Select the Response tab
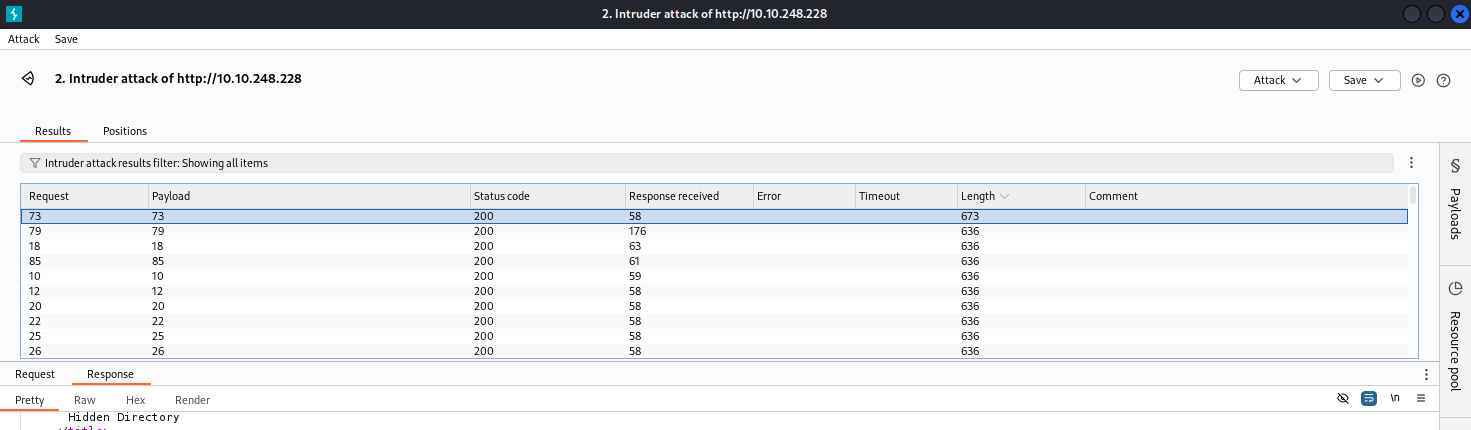 click(110, 374)
